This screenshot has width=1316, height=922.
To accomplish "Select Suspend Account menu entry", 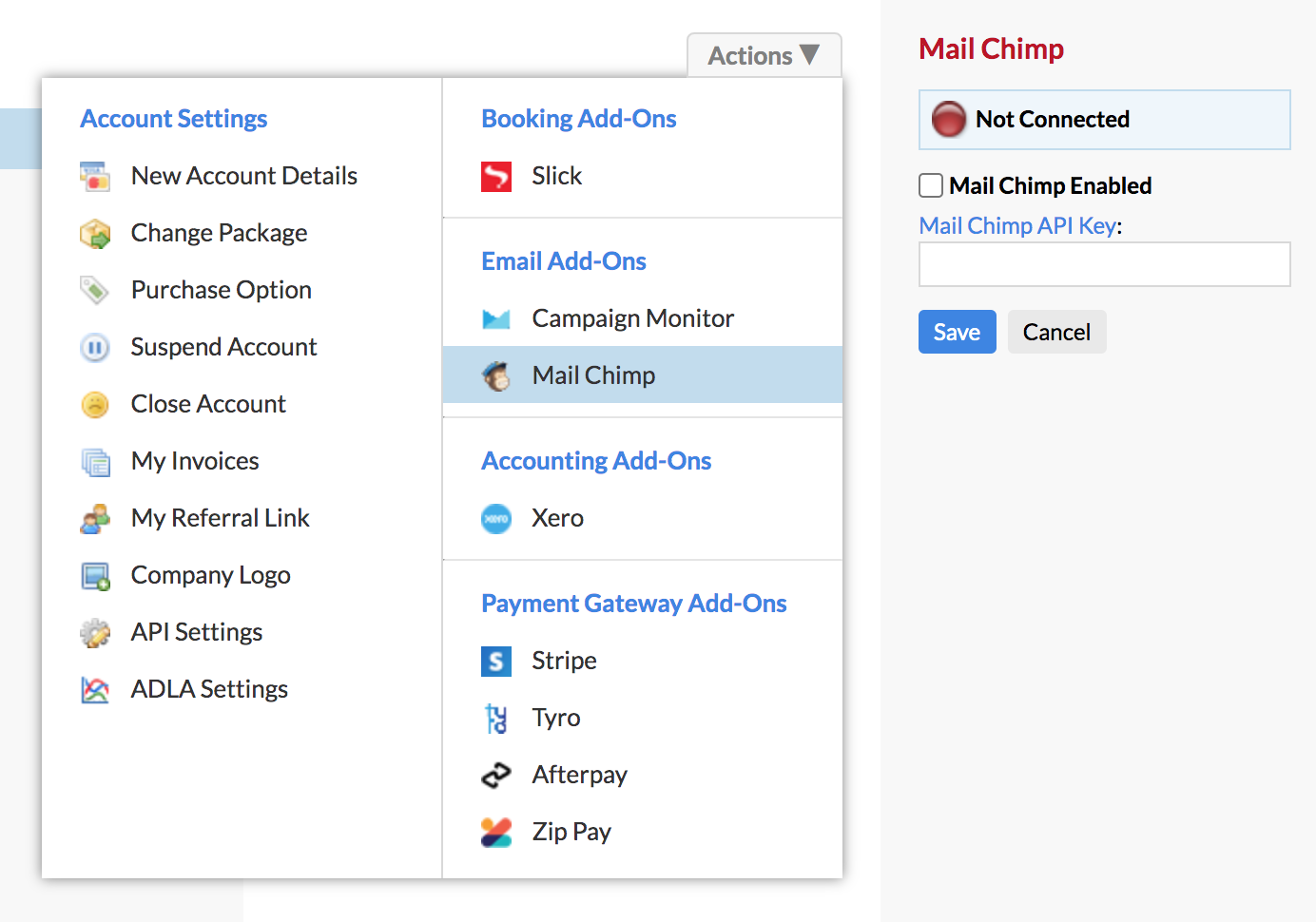I will (223, 347).
